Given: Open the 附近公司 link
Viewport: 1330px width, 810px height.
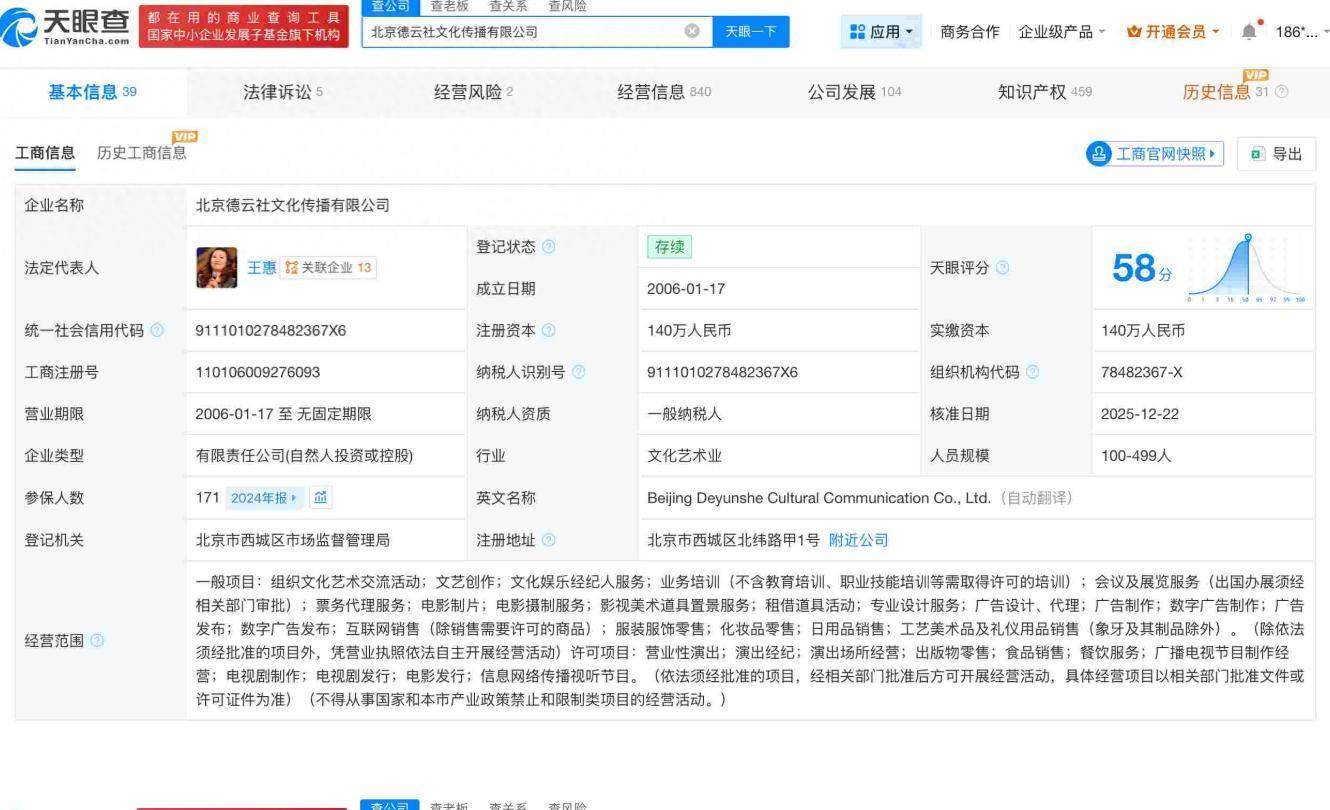Looking at the screenshot, I should 858,540.
